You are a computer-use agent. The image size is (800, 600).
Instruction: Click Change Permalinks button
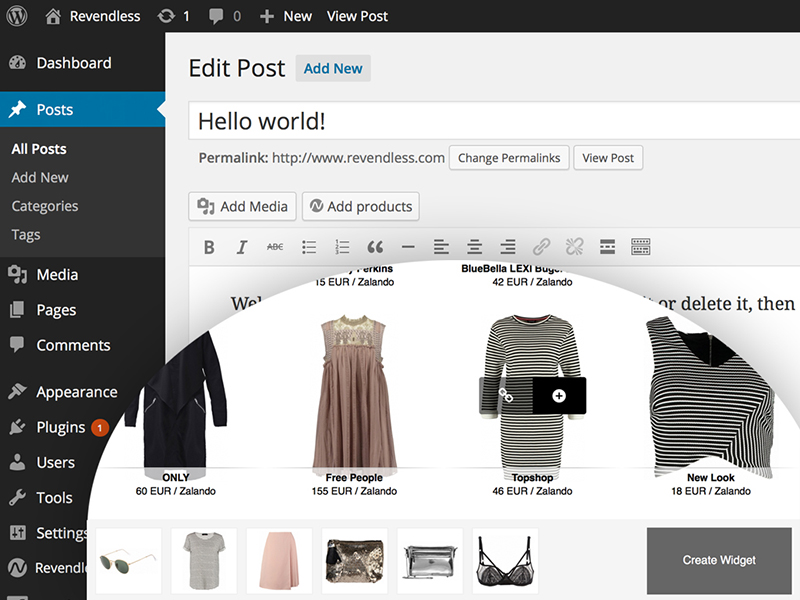coord(509,158)
